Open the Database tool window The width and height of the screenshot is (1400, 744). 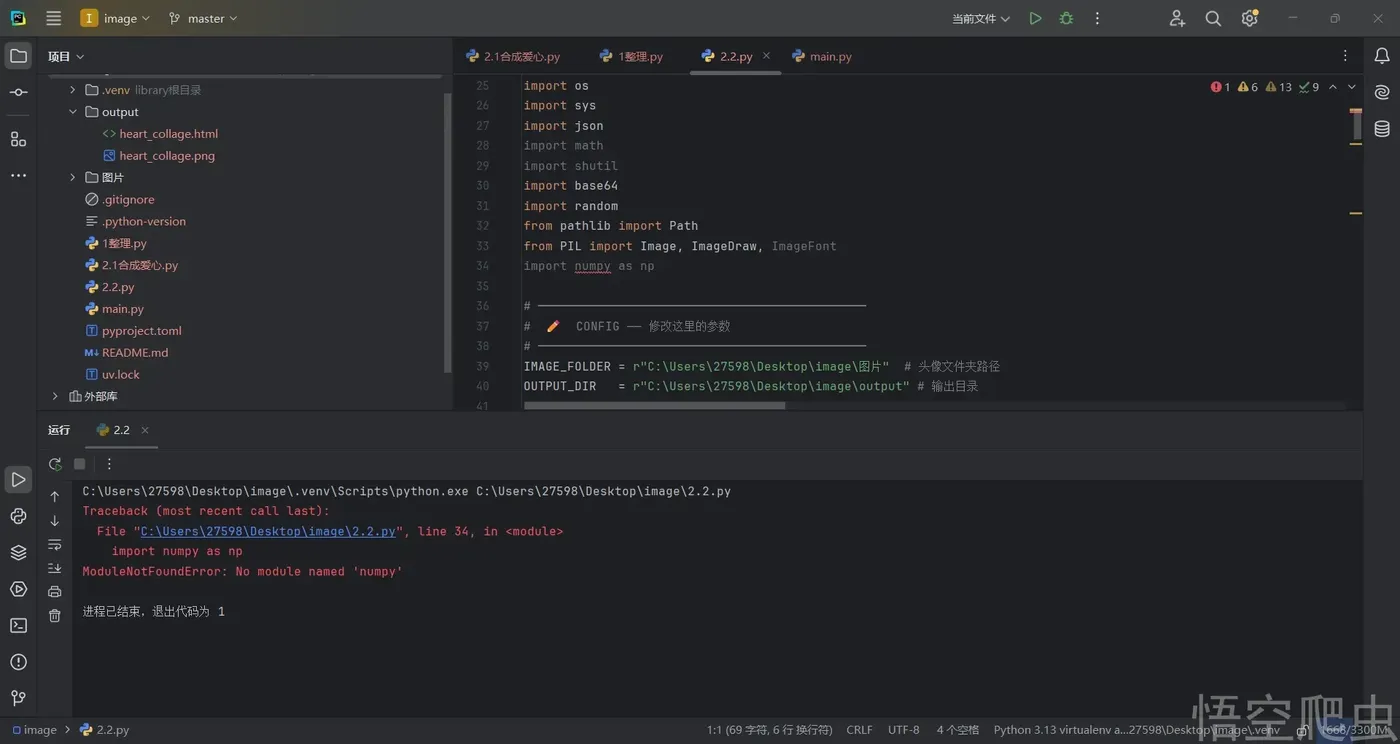[x=1382, y=128]
